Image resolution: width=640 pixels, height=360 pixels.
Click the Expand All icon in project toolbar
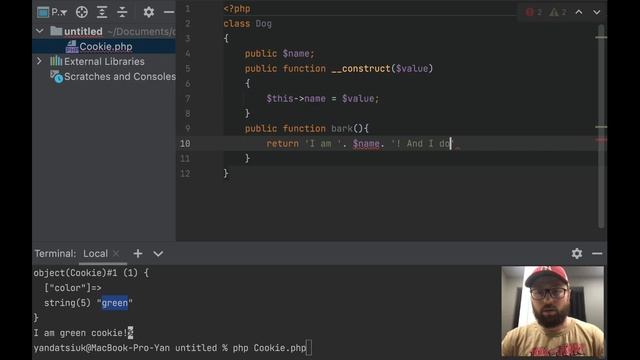click(x=102, y=12)
